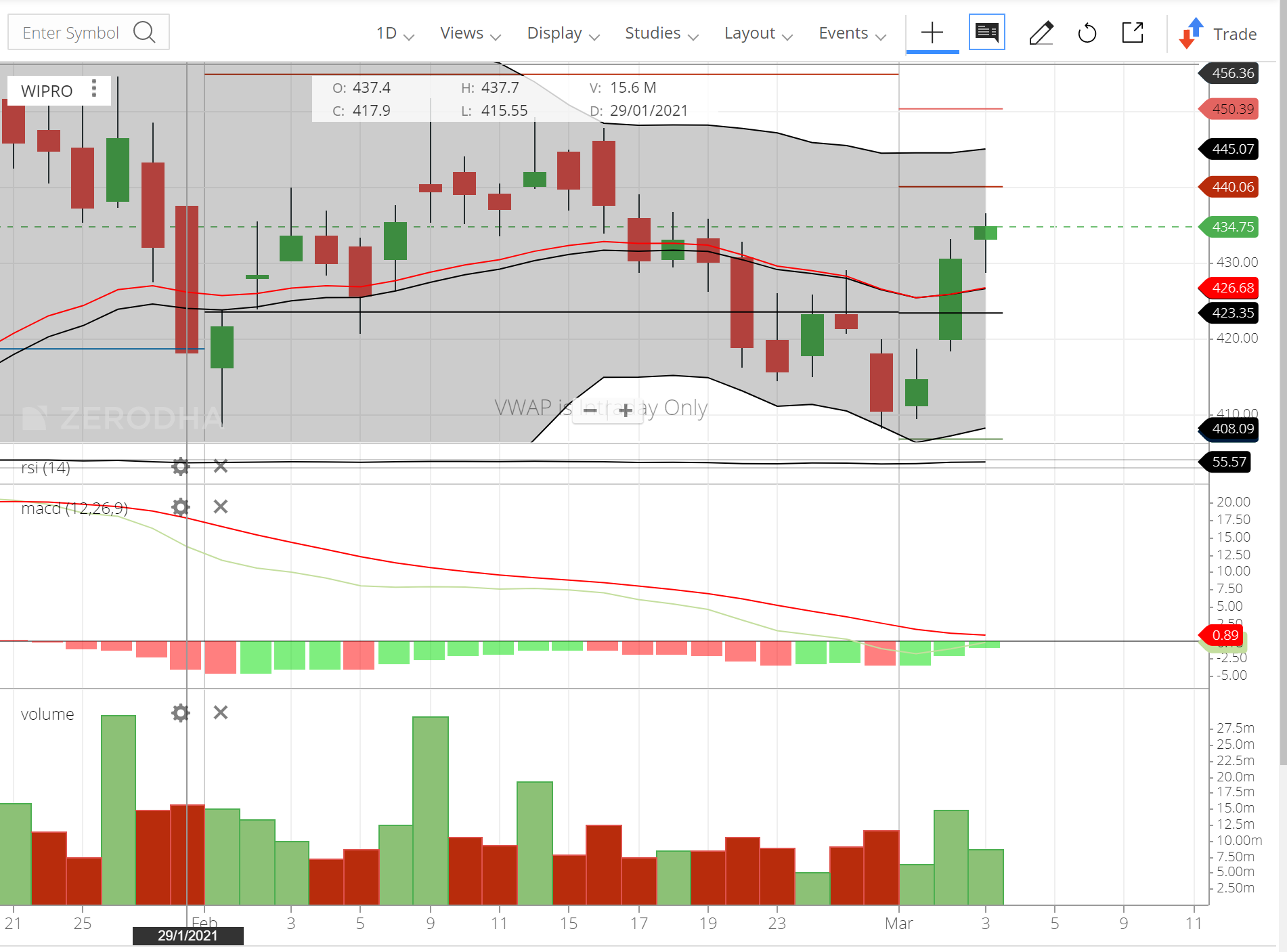Click the macd (12,26,9) study label
This screenshot has width=1287, height=952.
click(x=74, y=509)
